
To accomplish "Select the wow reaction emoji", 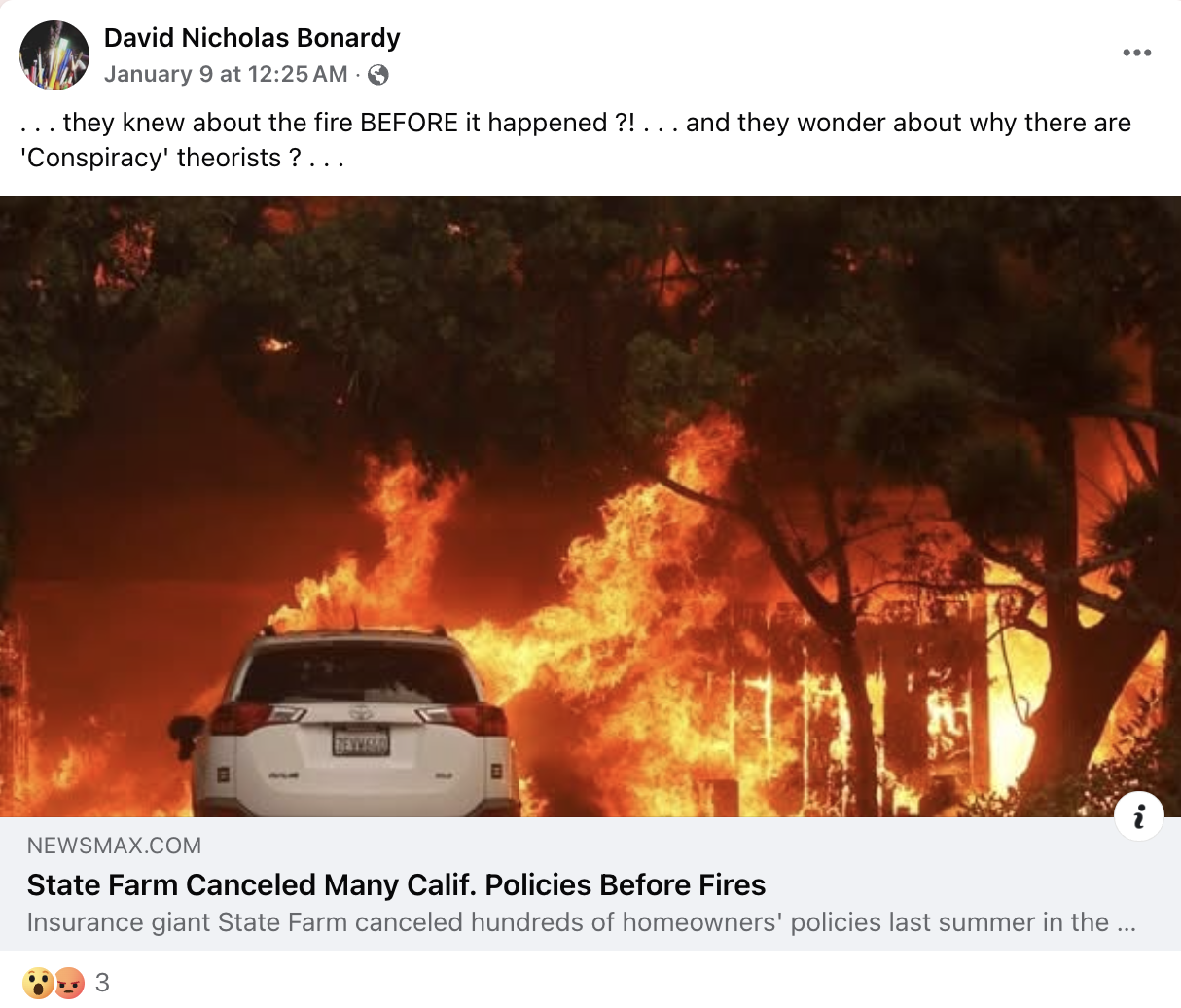I will 38,983.
